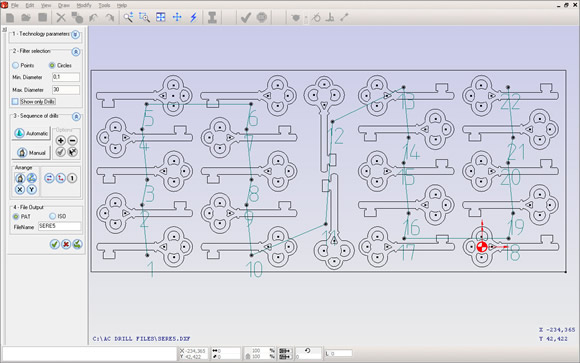
Task: Click the Arrange by Y icon
Action: pos(32,190)
